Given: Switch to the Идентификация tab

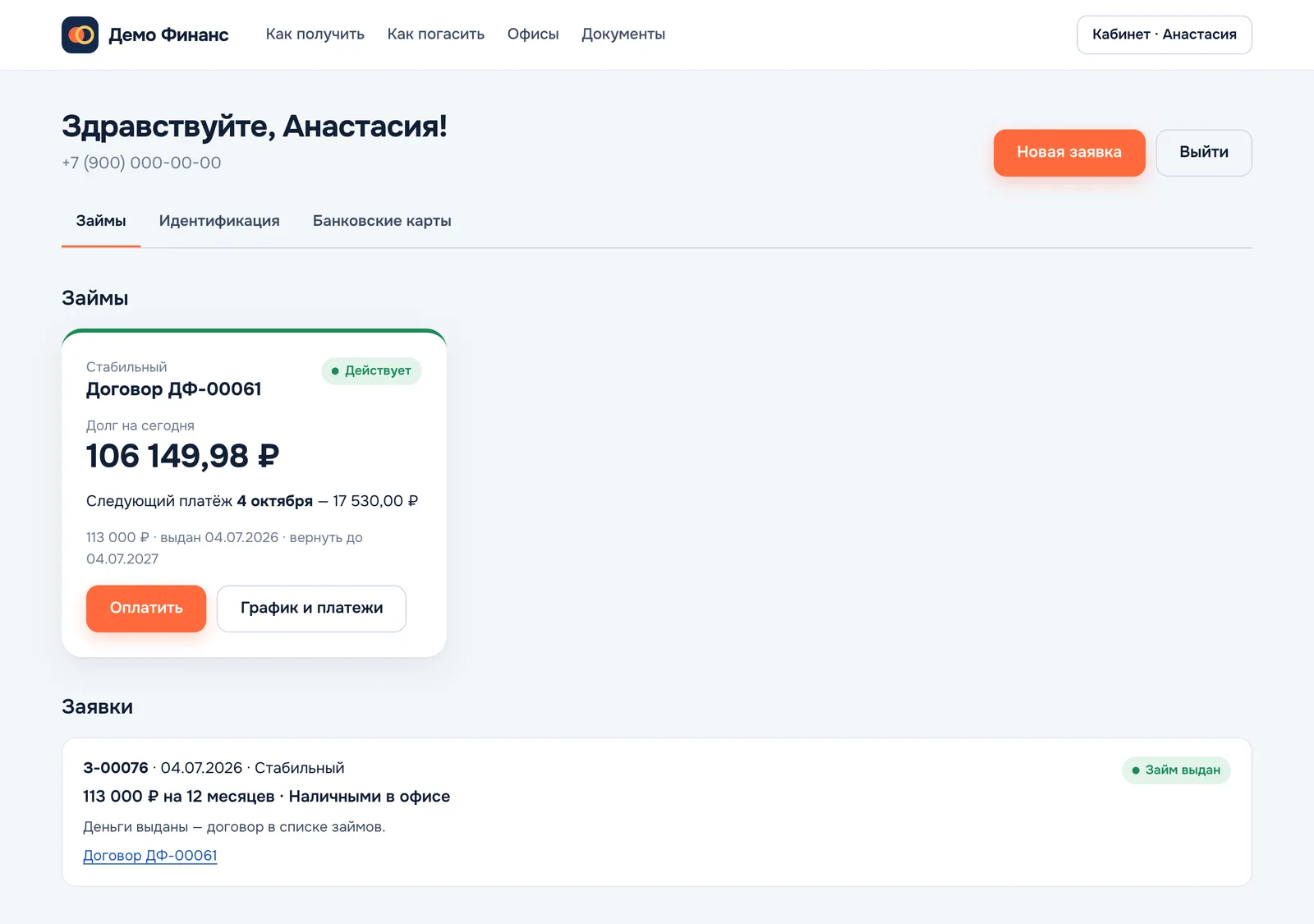Looking at the screenshot, I should click(x=219, y=221).
